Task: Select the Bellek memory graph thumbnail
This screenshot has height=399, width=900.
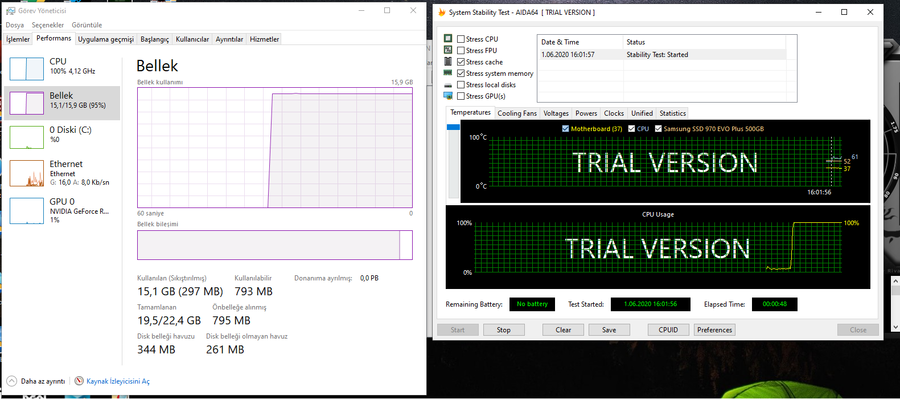Action: [x=26, y=103]
